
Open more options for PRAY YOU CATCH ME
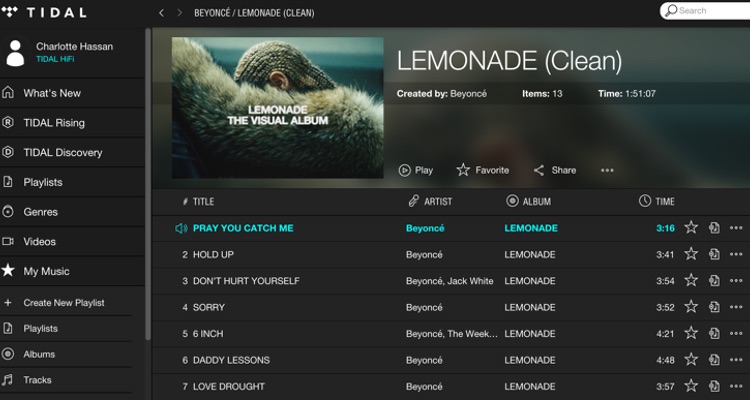pos(736,228)
